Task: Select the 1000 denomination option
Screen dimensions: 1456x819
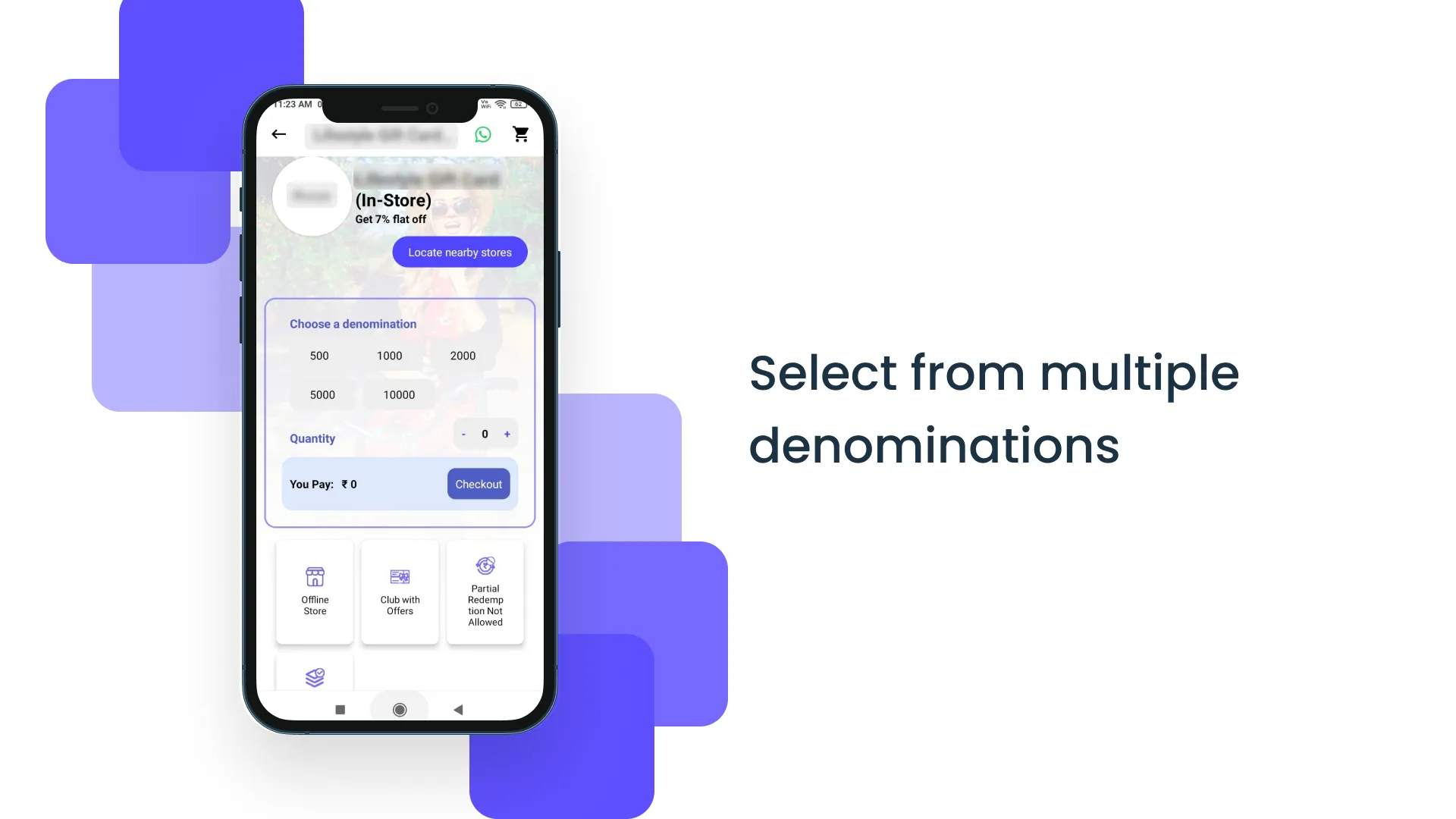Action: pyautogui.click(x=389, y=355)
